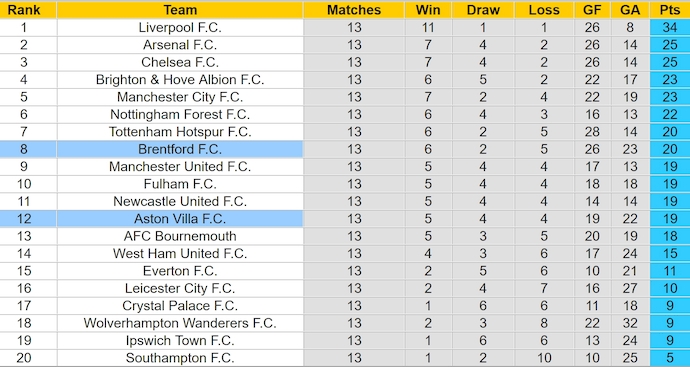Click Liverpool's 34 points cell

(x=669, y=27)
